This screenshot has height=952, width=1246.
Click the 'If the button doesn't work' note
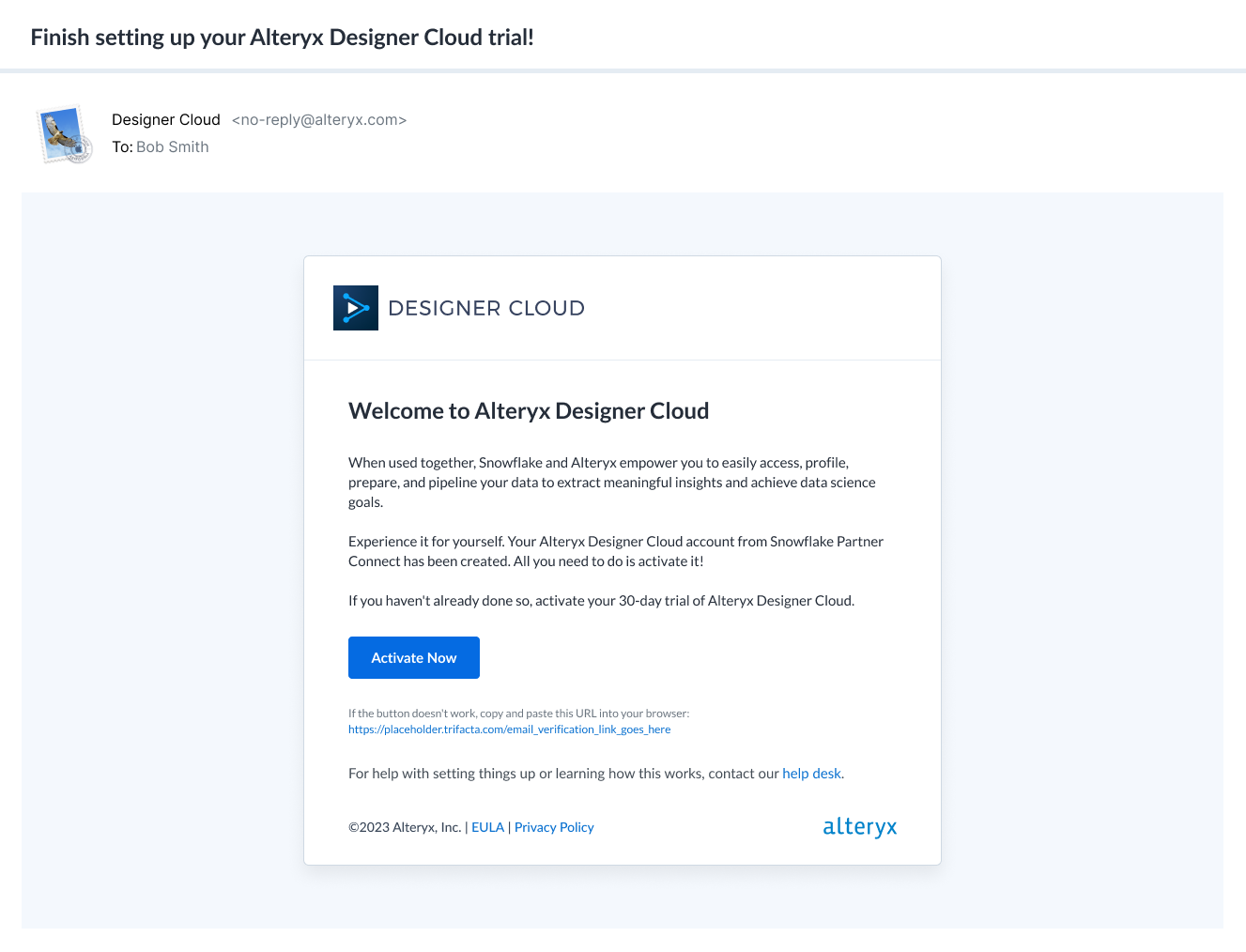pyautogui.click(x=518, y=714)
